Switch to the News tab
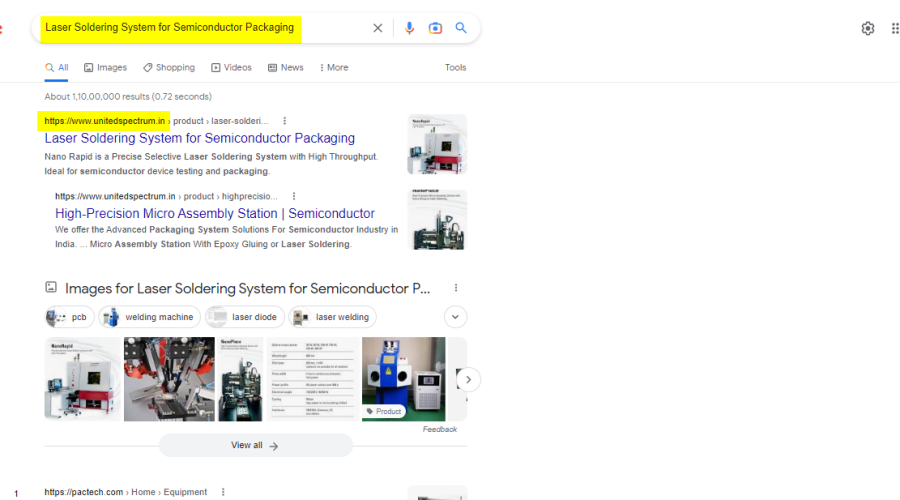 tap(286, 68)
